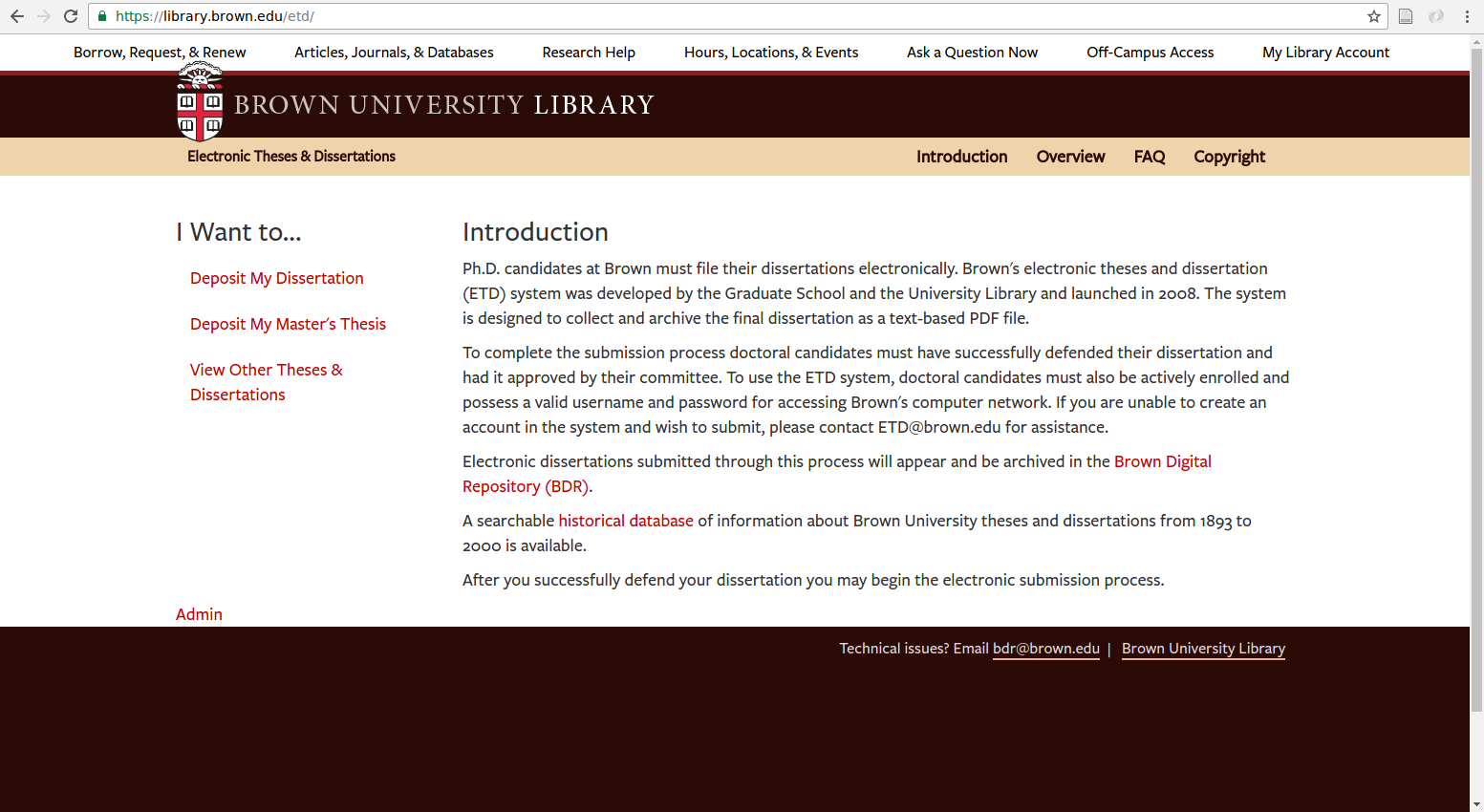Click the address bar URL field
This screenshot has width=1484, height=812.
coord(669,16)
